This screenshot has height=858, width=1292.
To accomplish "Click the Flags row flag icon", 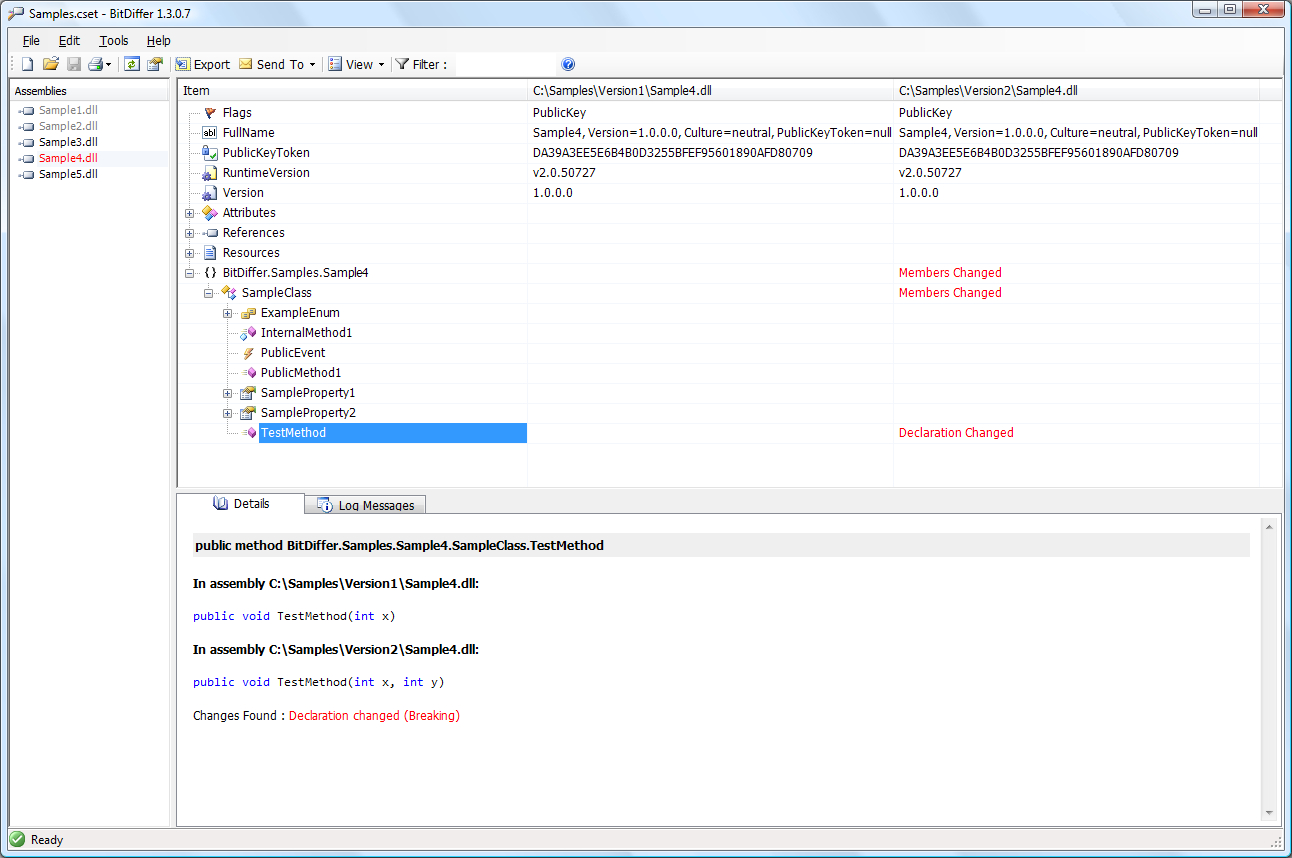I will pos(210,113).
